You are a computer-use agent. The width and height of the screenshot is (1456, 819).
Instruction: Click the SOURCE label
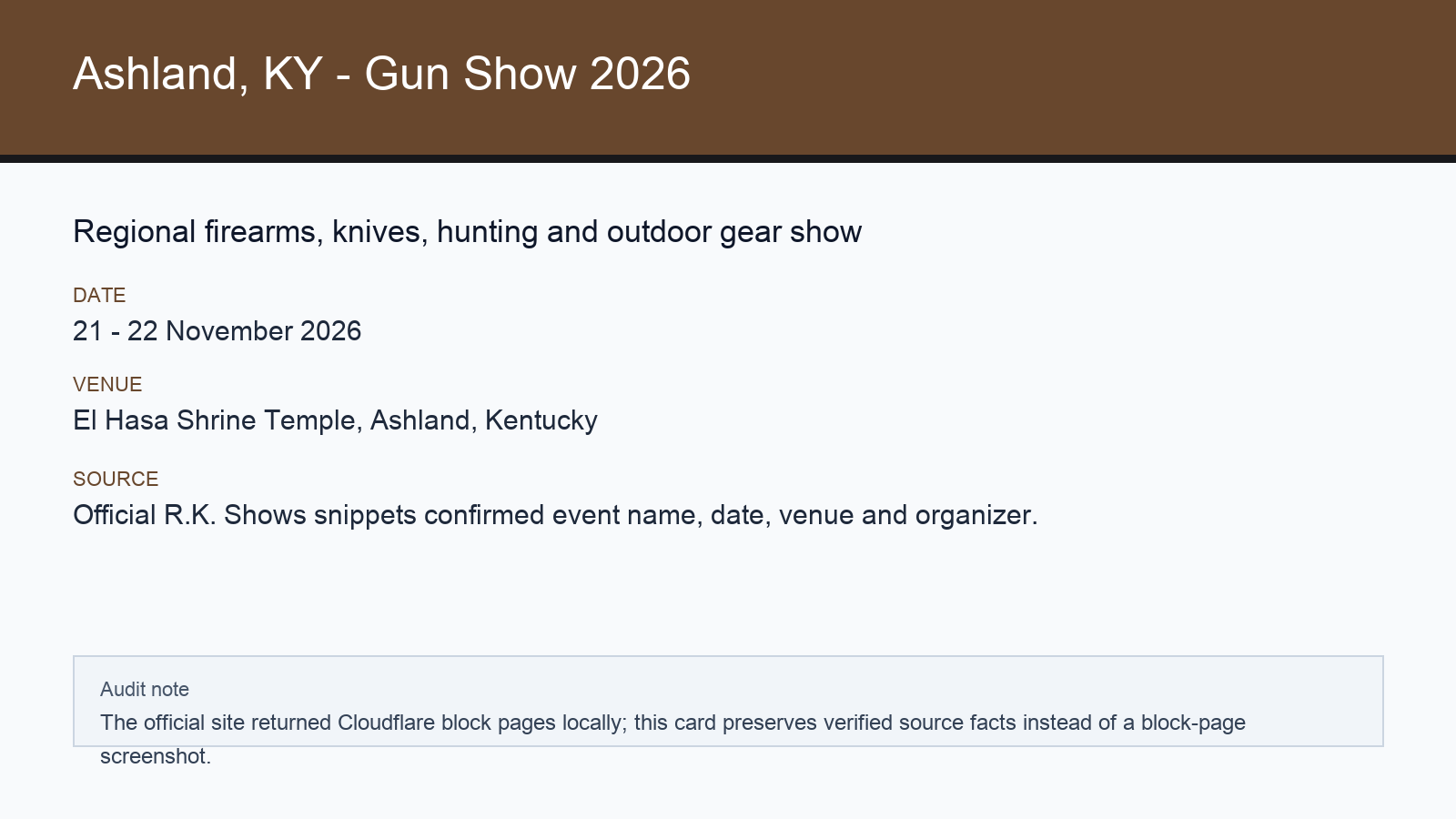click(x=116, y=479)
